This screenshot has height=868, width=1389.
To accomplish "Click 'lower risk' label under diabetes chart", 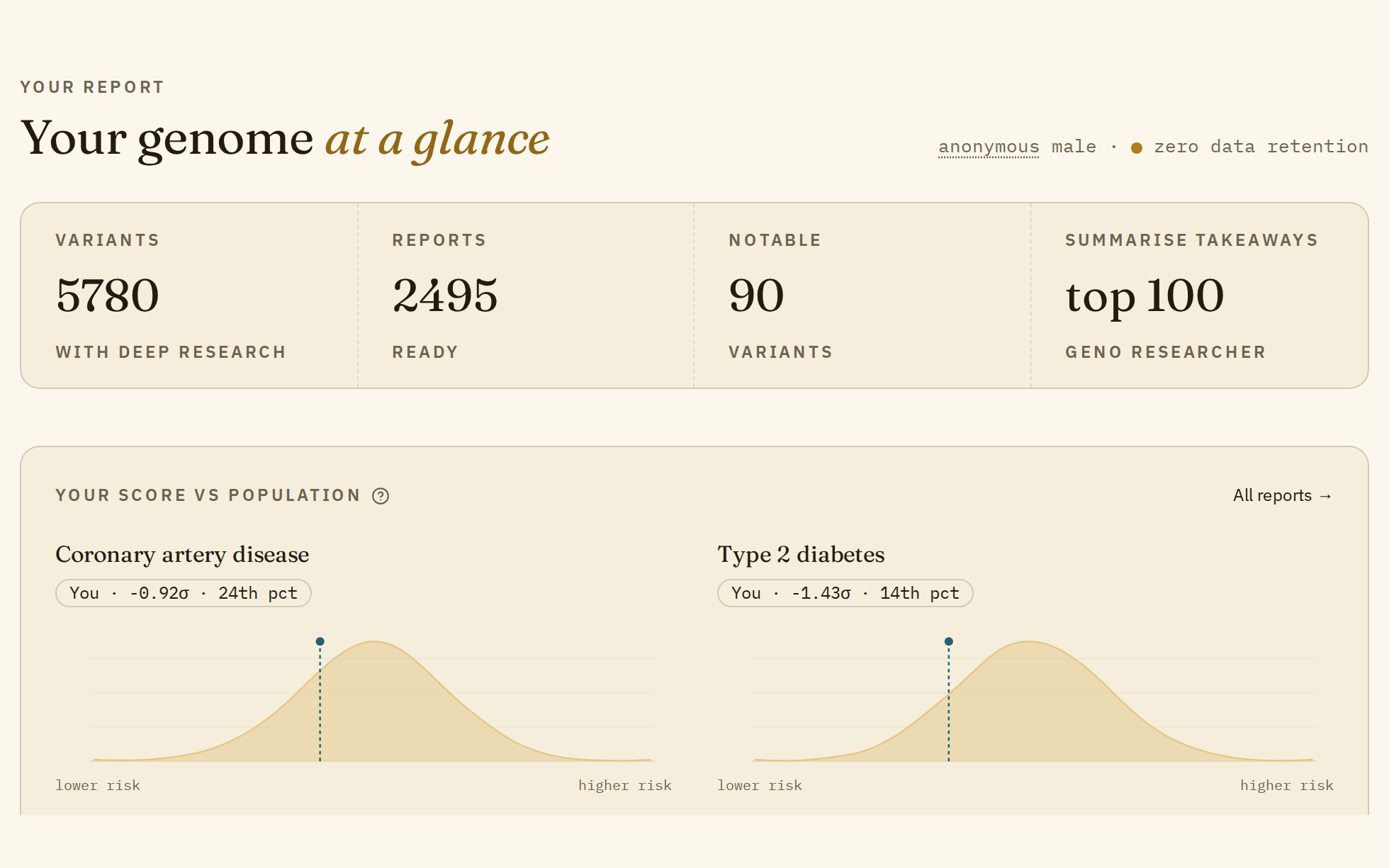I will 760,785.
